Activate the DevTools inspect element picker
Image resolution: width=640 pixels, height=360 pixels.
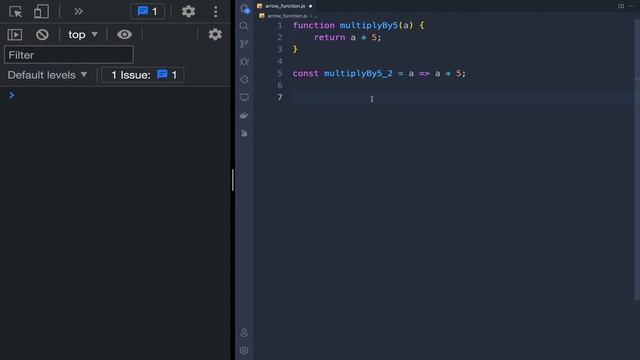(x=16, y=12)
